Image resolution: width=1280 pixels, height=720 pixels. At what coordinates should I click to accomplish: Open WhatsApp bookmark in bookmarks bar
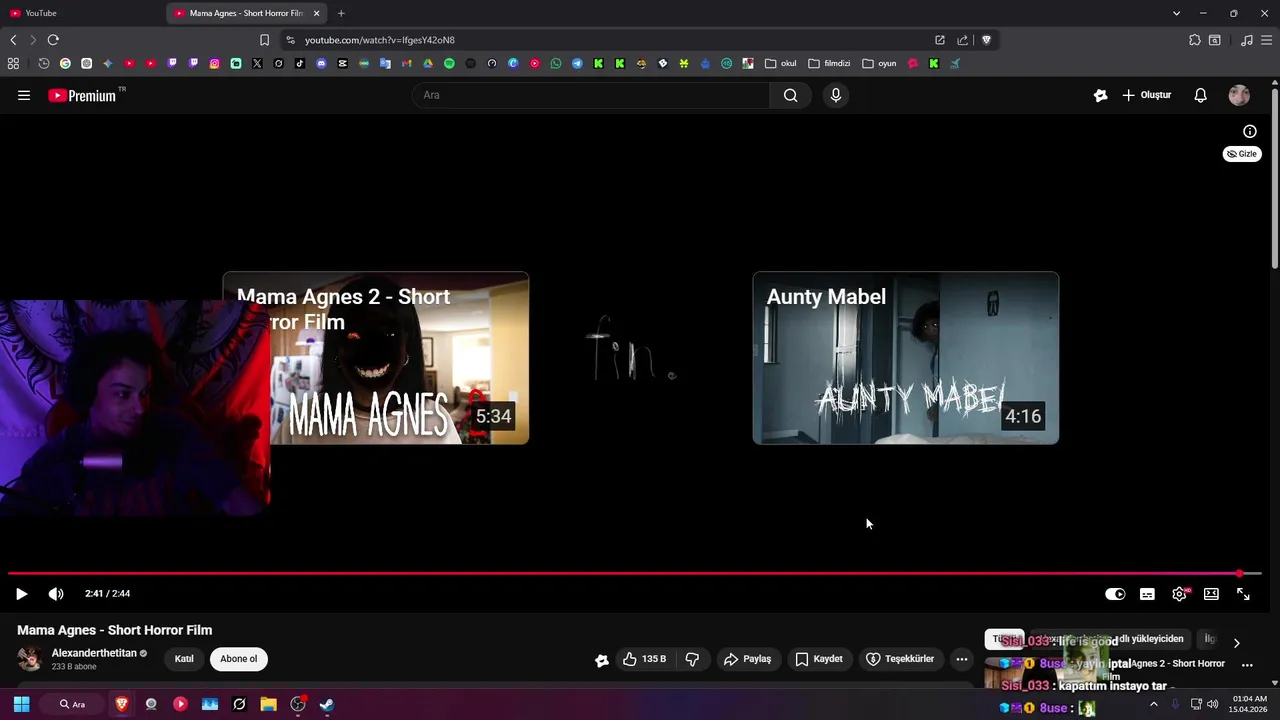click(x=556, y=63)
